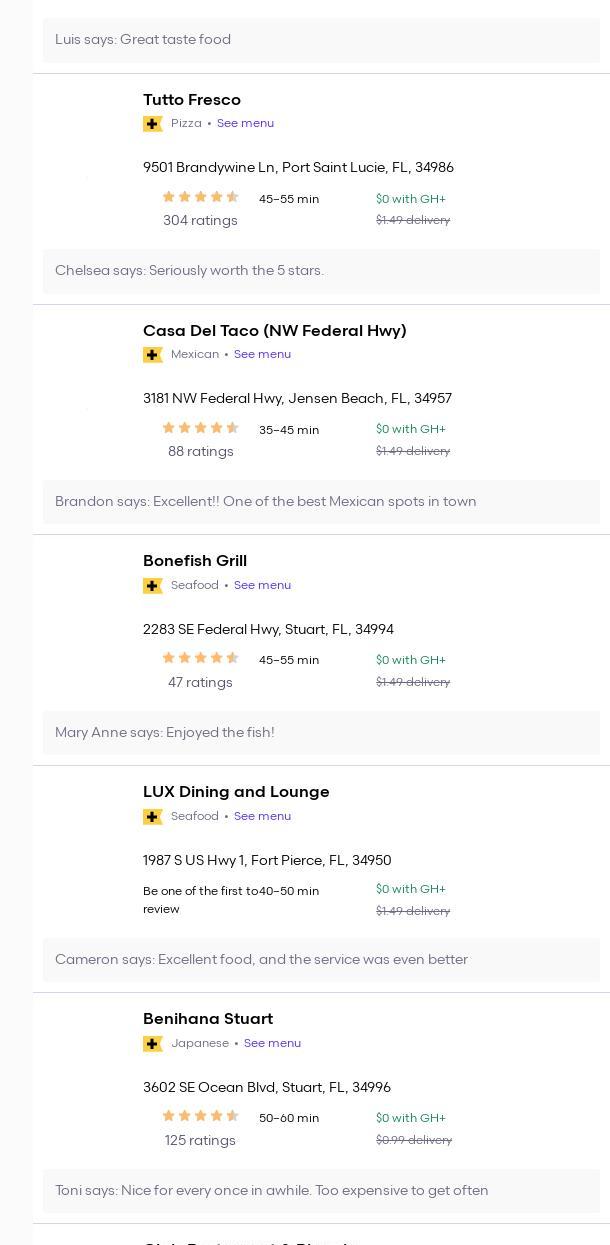Viewport: 610px width, 1245px height.
Task: Click the Benihana Stuart restaurant name
Action: (208, 1019)
